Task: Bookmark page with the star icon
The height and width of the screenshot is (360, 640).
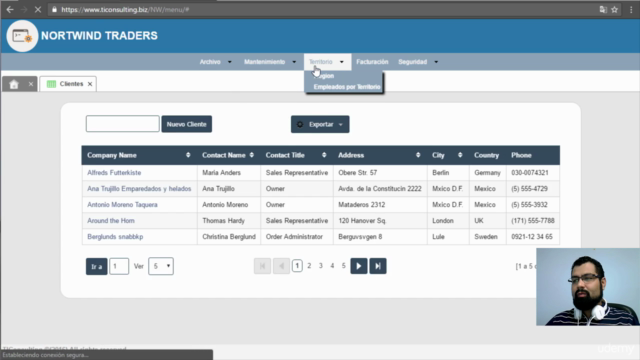Action: pyautogui.click(x=615, y=9)
